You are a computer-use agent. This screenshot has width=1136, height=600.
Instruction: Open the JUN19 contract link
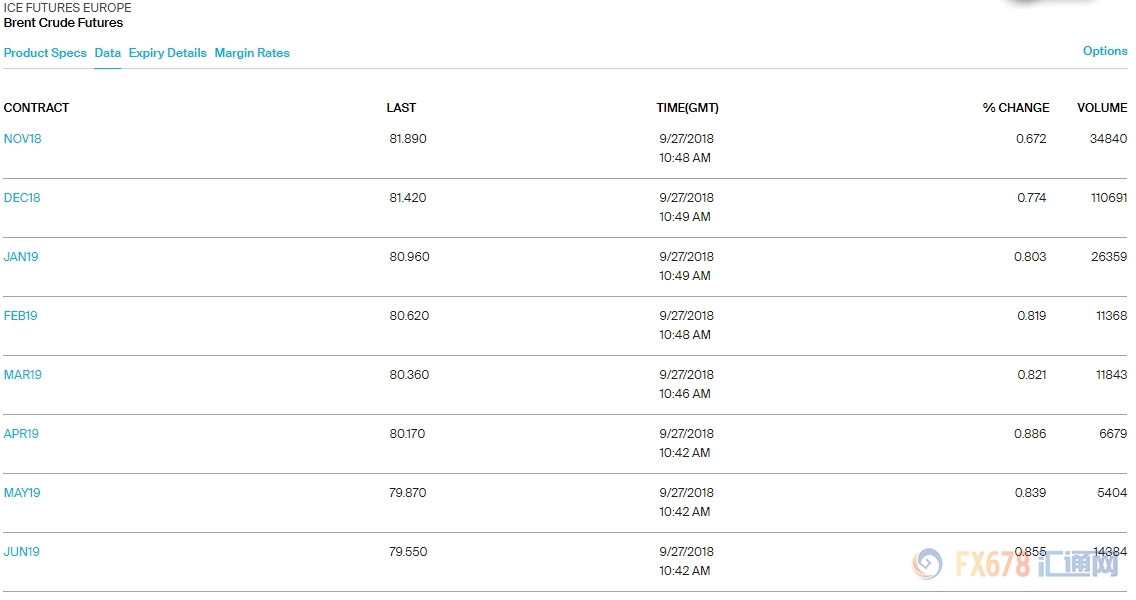coord(22,552)
